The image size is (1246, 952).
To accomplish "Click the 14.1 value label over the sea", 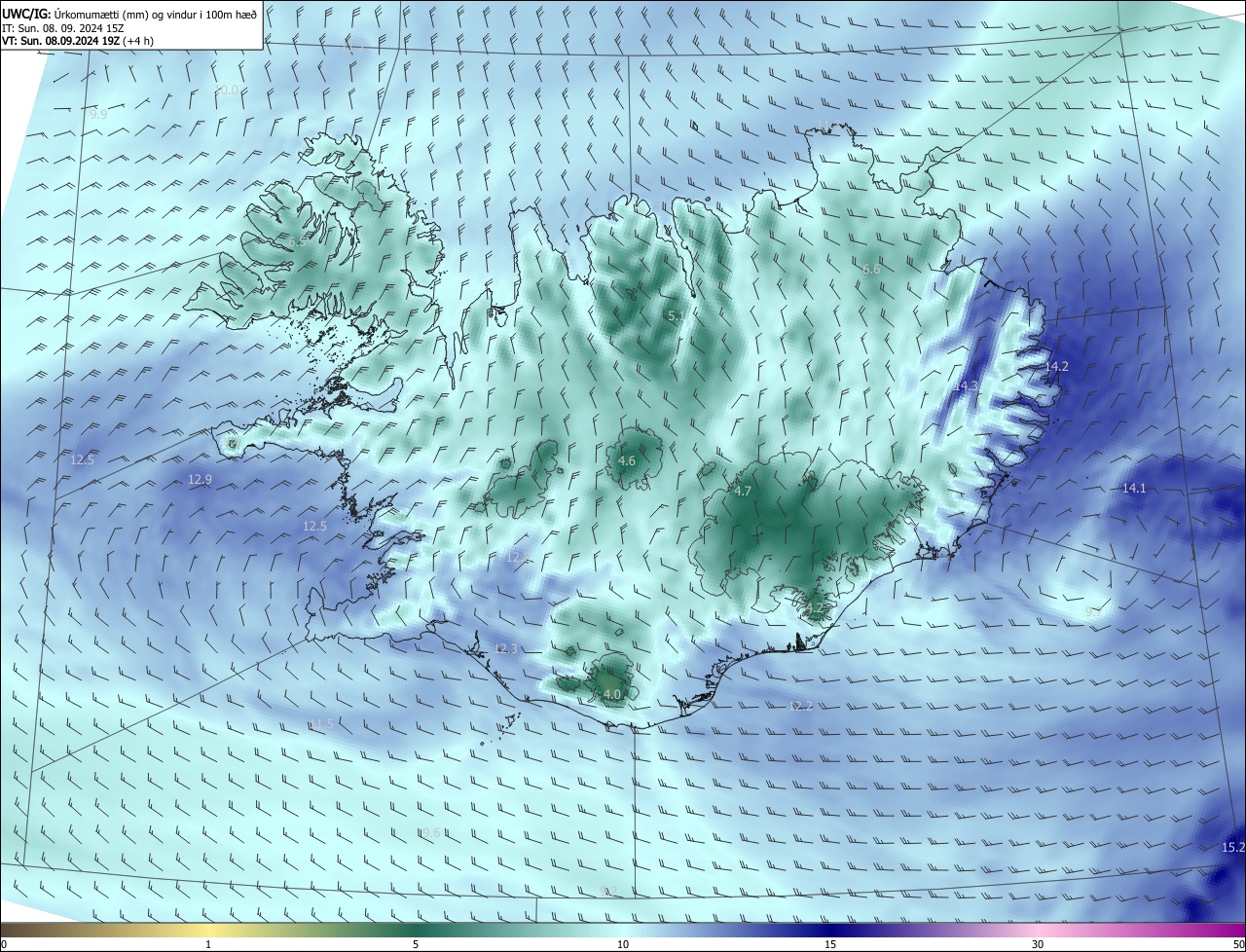I will click(1134, 489).
